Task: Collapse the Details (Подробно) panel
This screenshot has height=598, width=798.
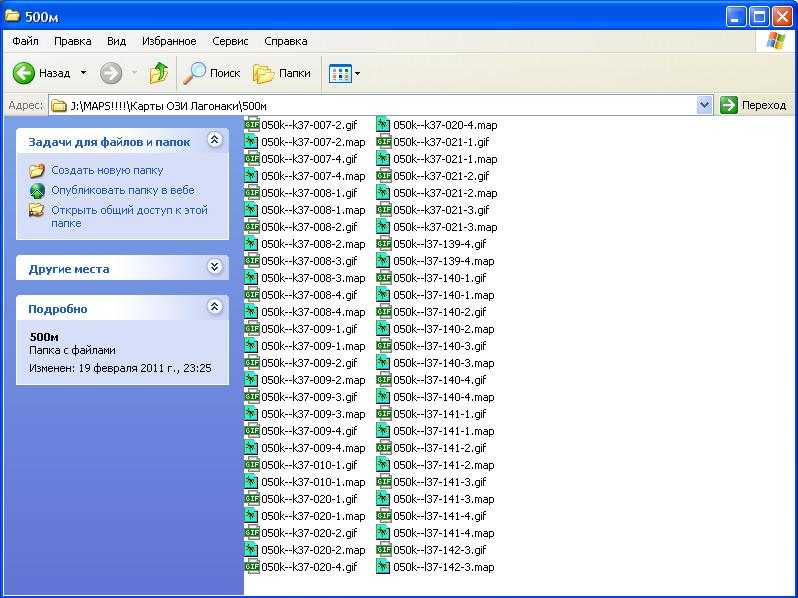Action: [214, 308]
